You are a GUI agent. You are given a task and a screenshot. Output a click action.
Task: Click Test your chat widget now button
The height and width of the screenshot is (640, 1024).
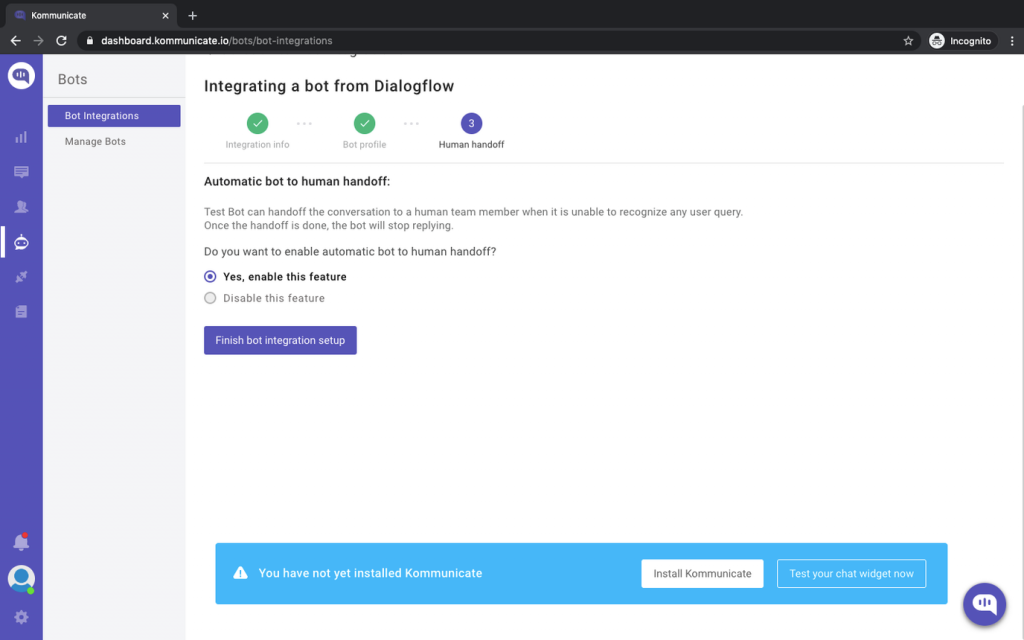point(851,573)
